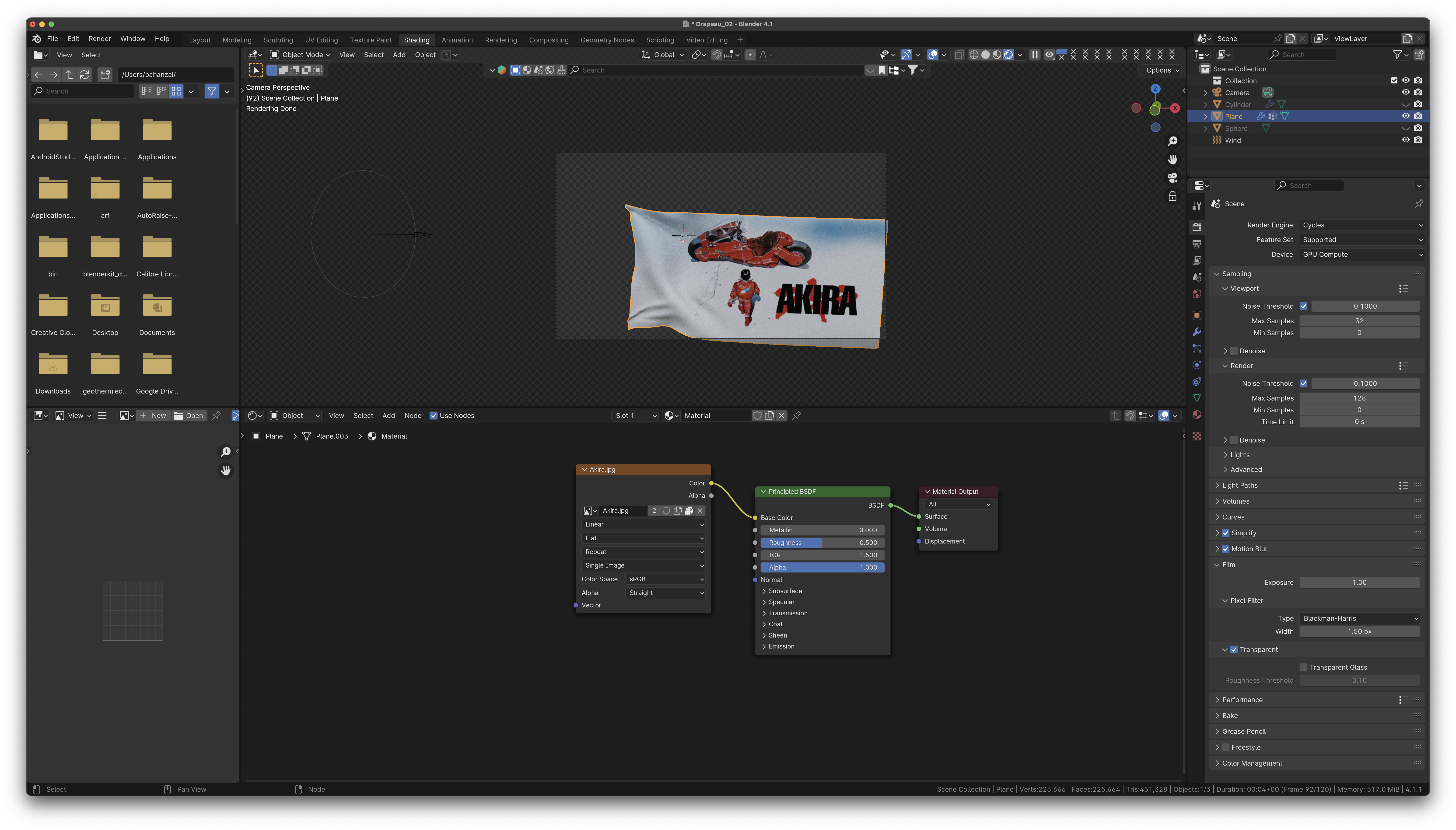1456x830 pixels.
Task: Click the pan hand in the 3D viewport
Action: 1172,159
